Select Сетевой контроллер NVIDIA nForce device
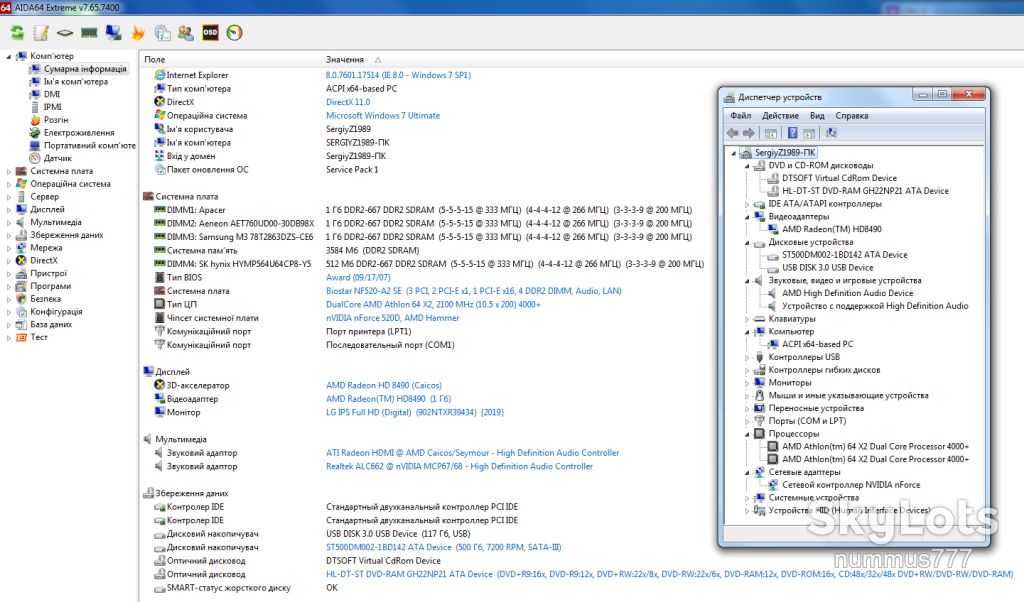This screenshot has height=602, width=1024. pyautogui.click(x=851, y=485)
